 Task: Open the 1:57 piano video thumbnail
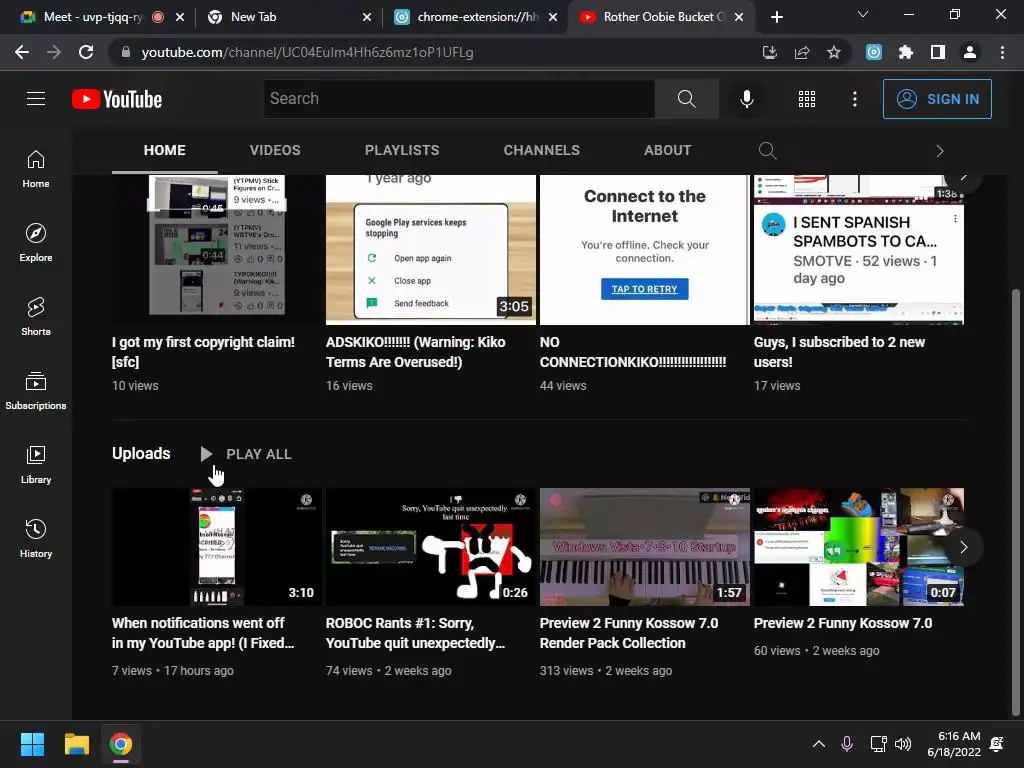645,547
